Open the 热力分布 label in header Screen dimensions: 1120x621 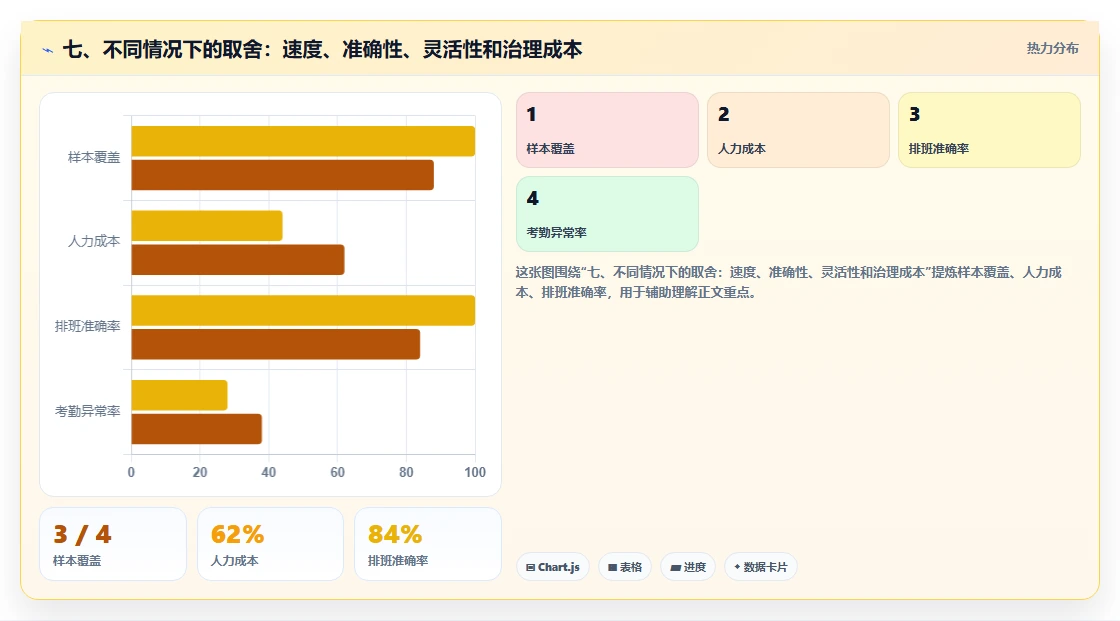tap(1052, 49)
